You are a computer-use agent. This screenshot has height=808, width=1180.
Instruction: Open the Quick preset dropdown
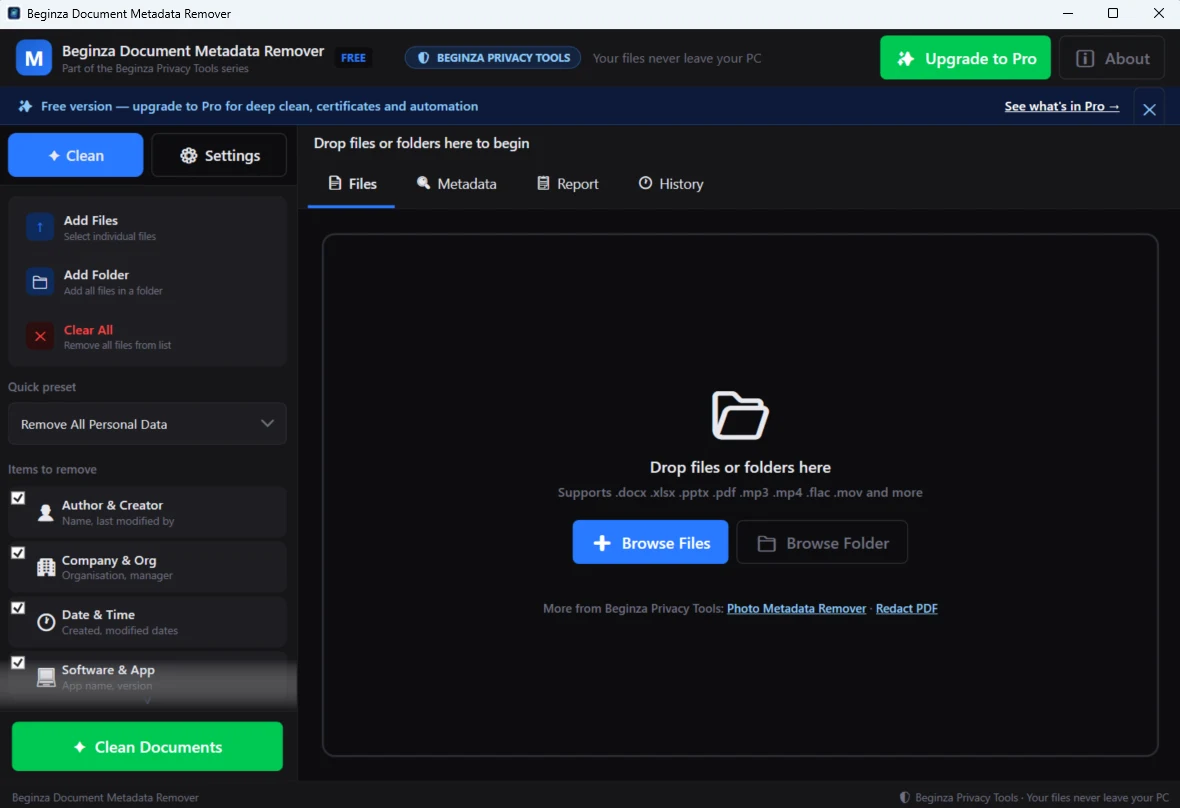147,424
